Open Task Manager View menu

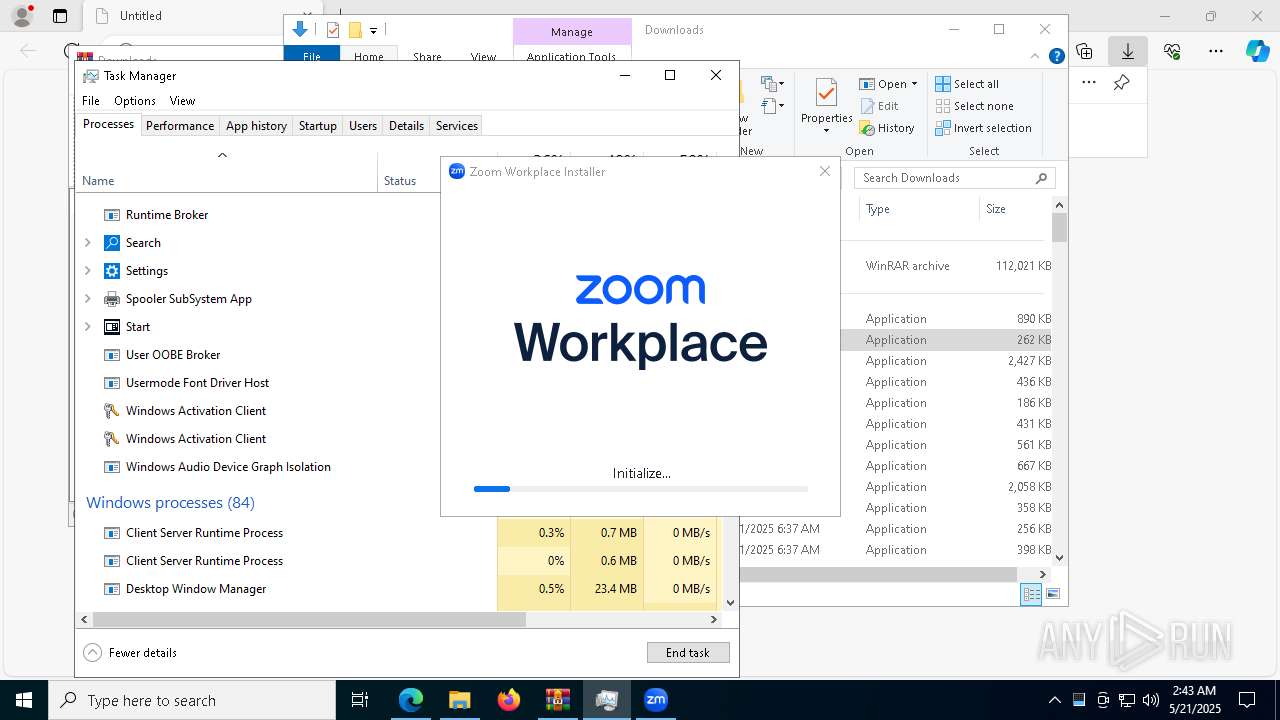[182, 101]
